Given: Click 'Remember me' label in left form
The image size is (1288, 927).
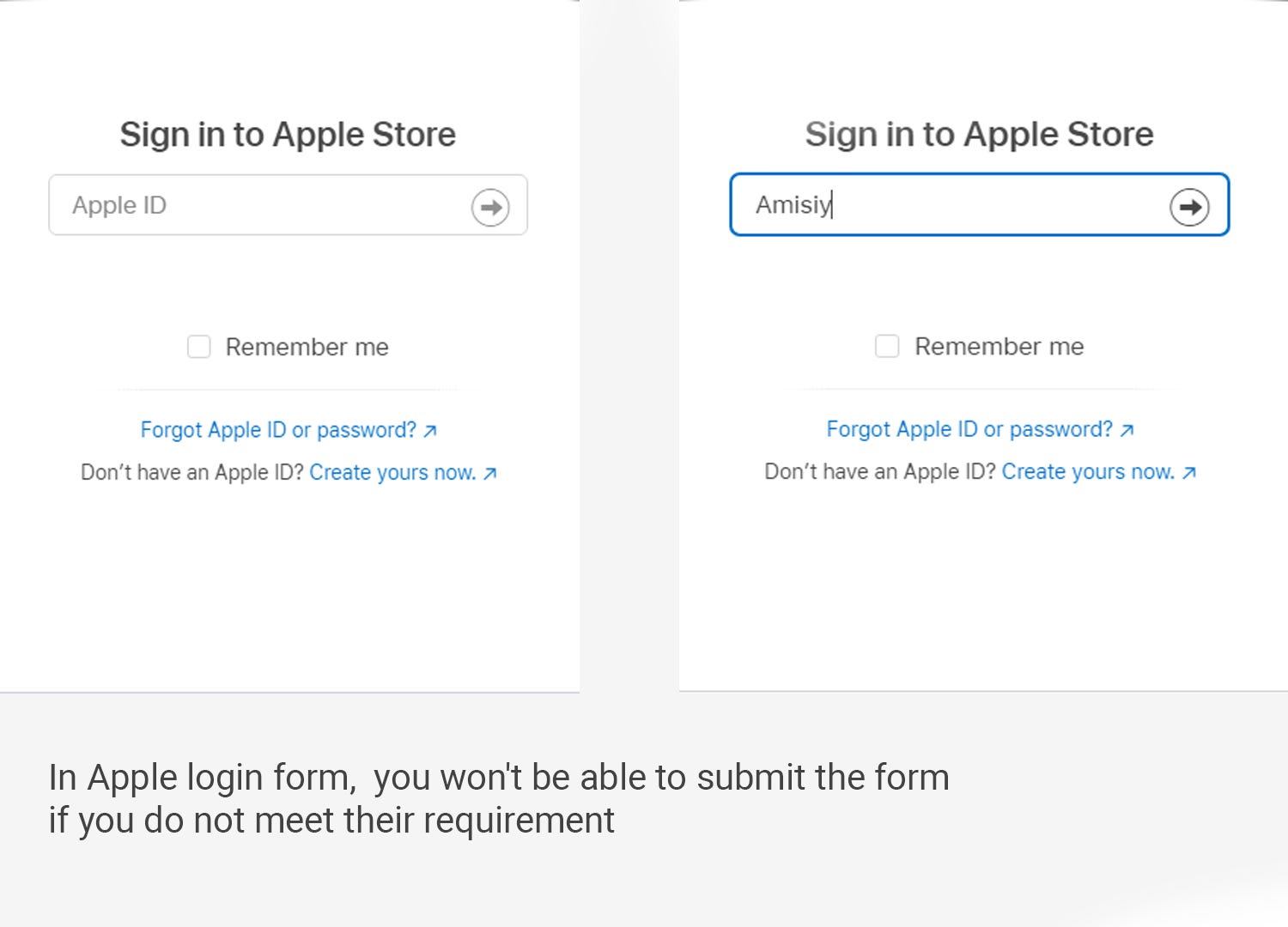Looking at the screenshot, I should (x=307, y=347).
